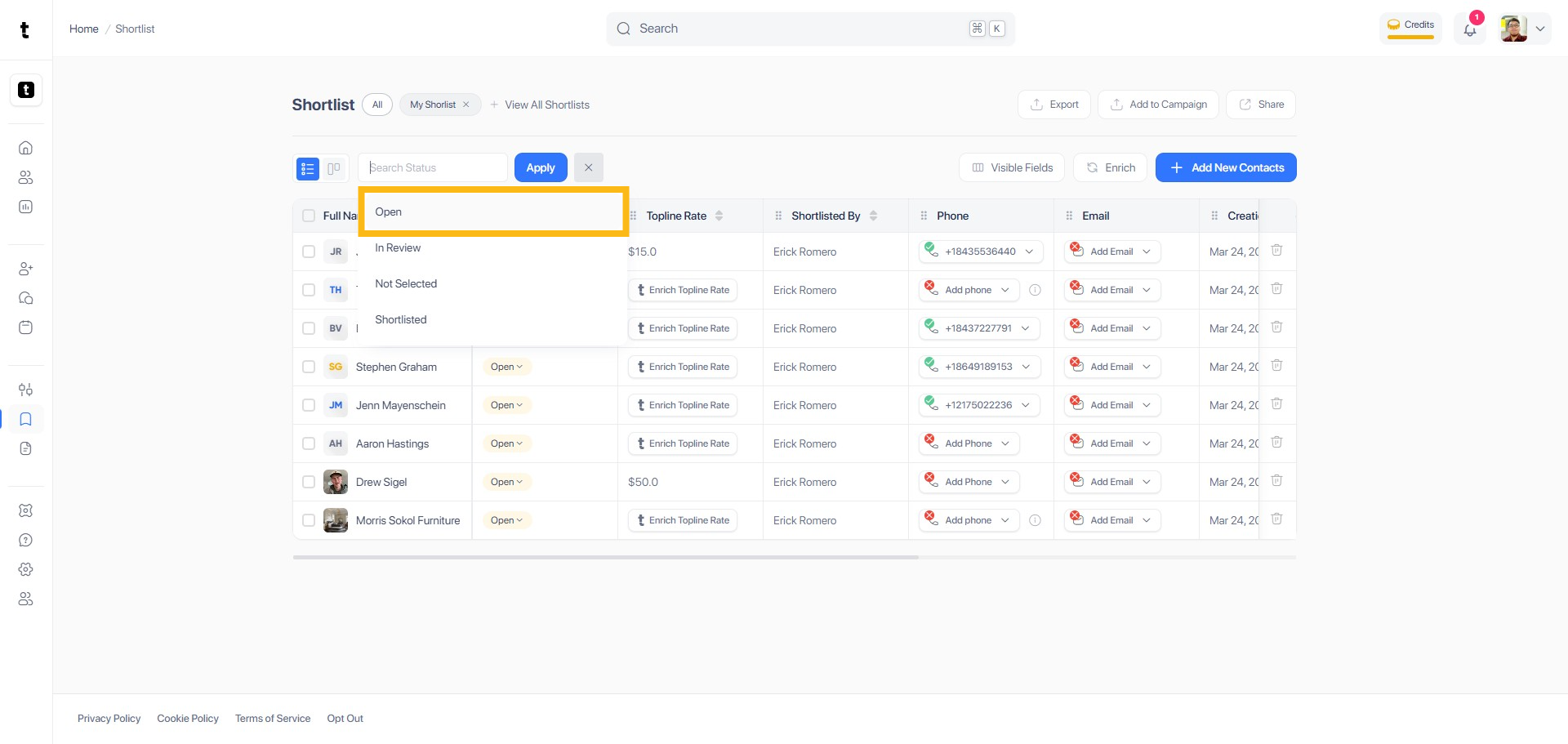Open the notifications bell

[1470, 29]
